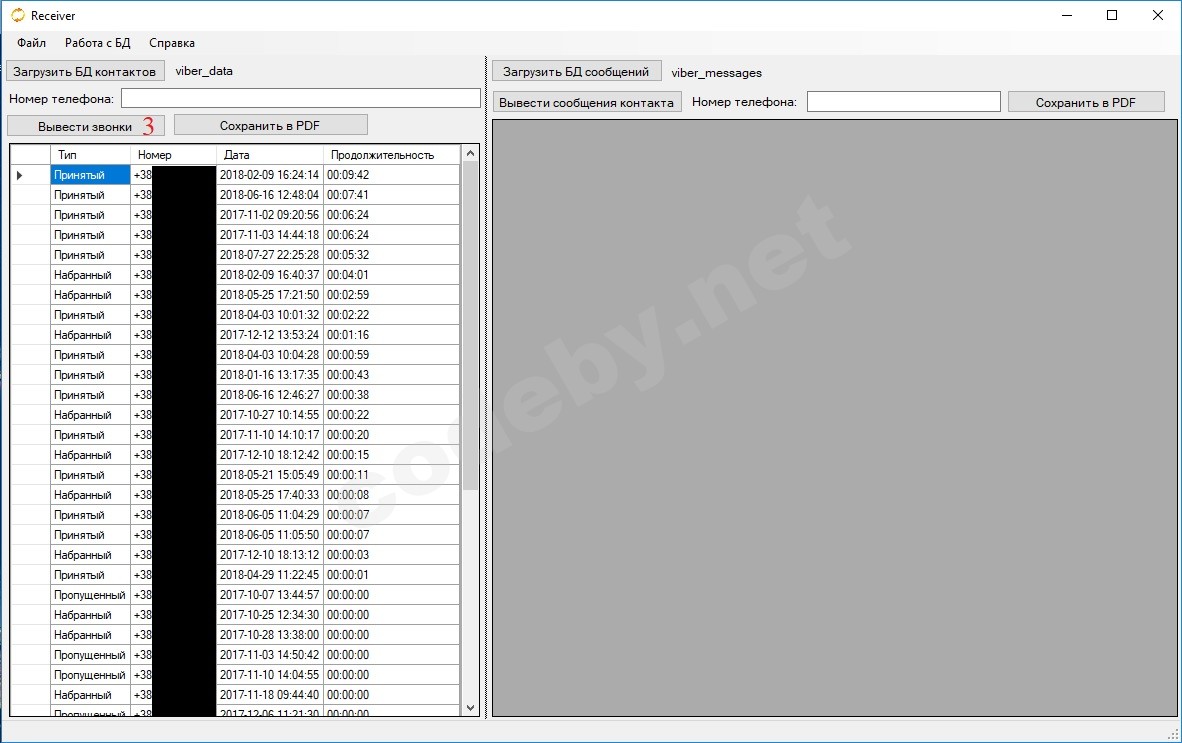Select duration cell 00:01:16
The height and width of the screenshot is (743, 1182).
click(x=391, y=335)
